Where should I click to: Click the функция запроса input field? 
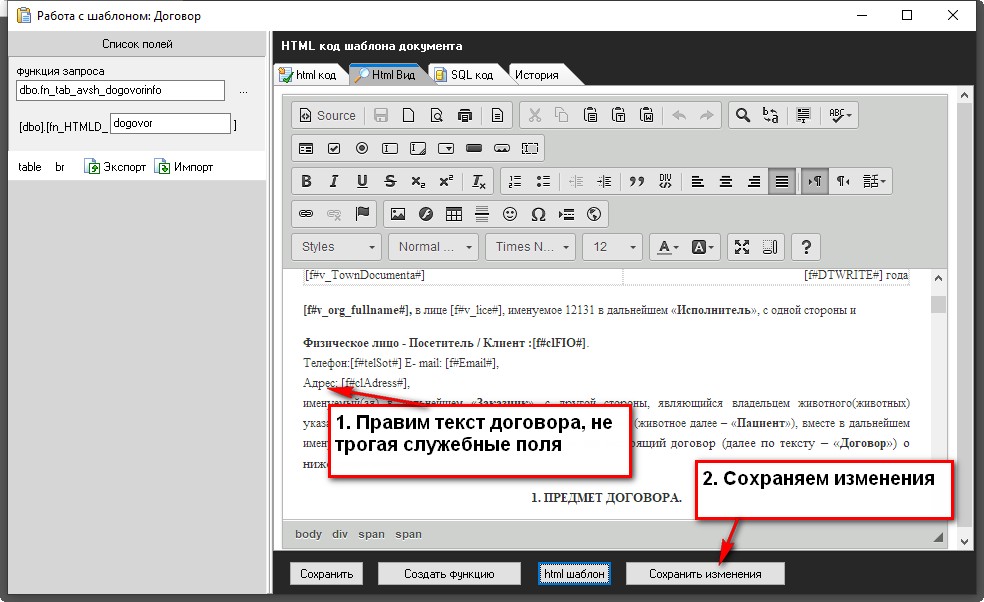(x=121, y=90)
